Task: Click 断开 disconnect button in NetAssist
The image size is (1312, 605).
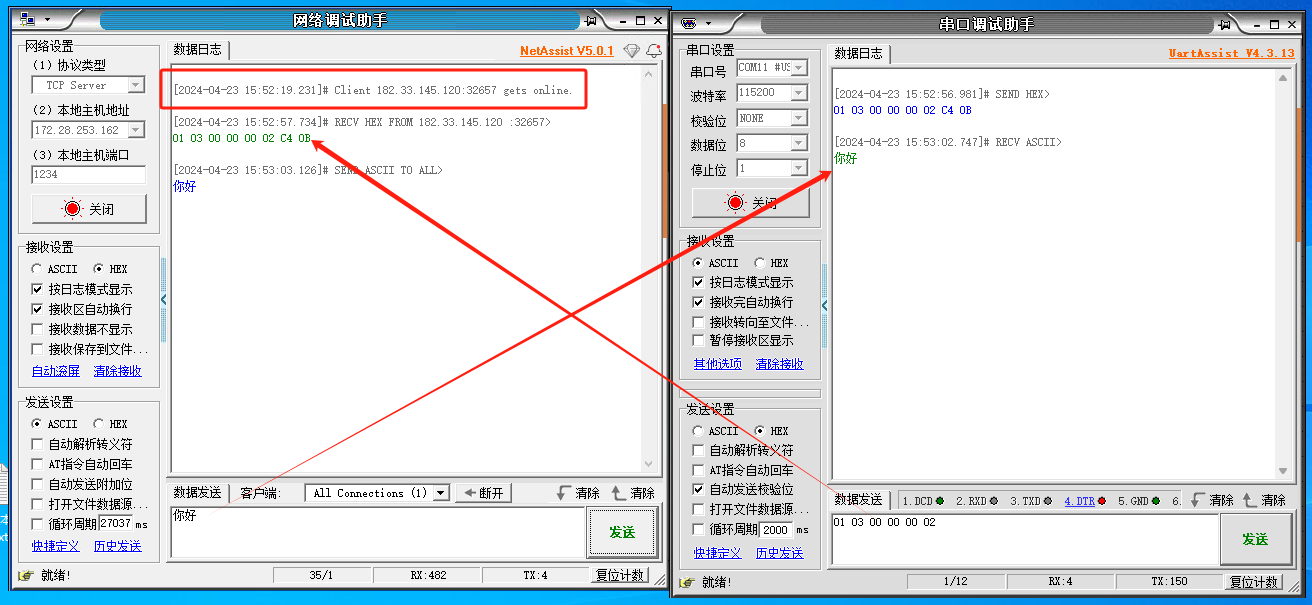Action: (x=484, y=493)
